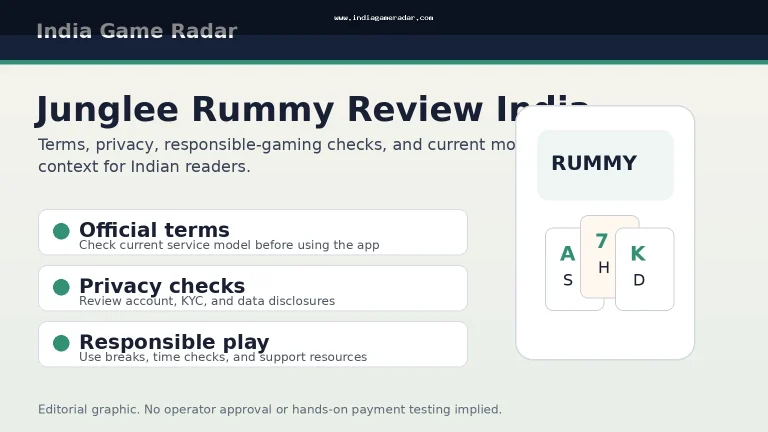
Task: Select the Responsible play card
Action: 253,344
